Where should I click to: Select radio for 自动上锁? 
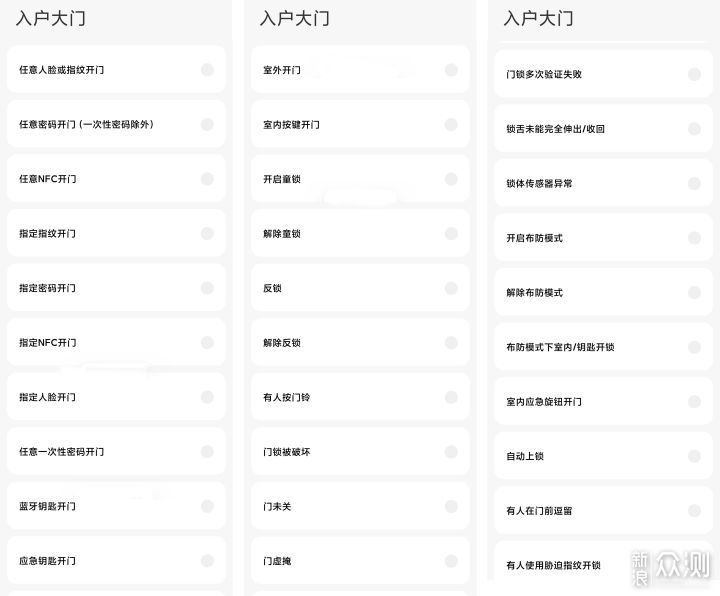[694, 456]
